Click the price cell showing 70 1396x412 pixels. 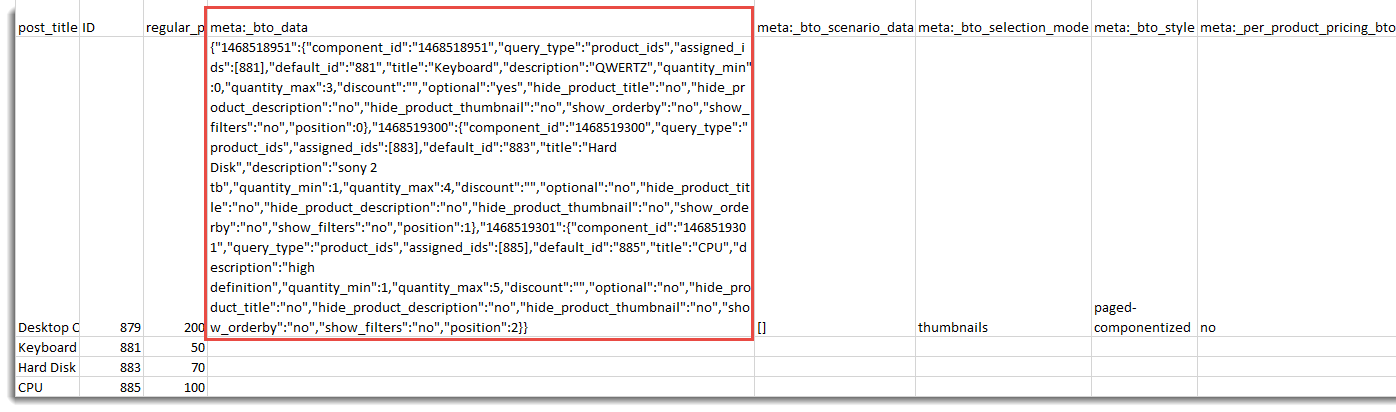[x=174, y=367]
